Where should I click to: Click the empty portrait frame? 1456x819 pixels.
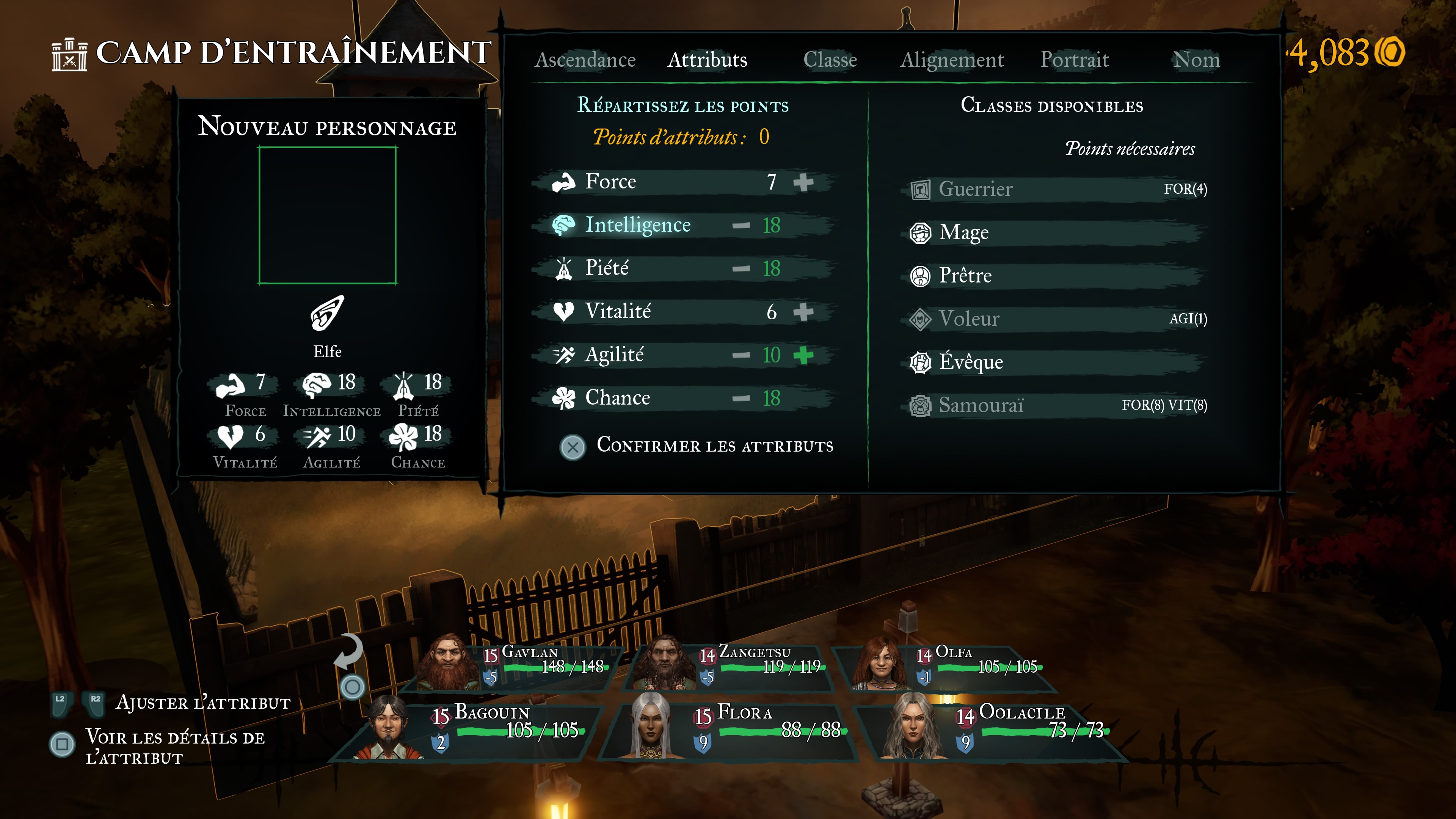pyautogui.click(x=327, y=215)
